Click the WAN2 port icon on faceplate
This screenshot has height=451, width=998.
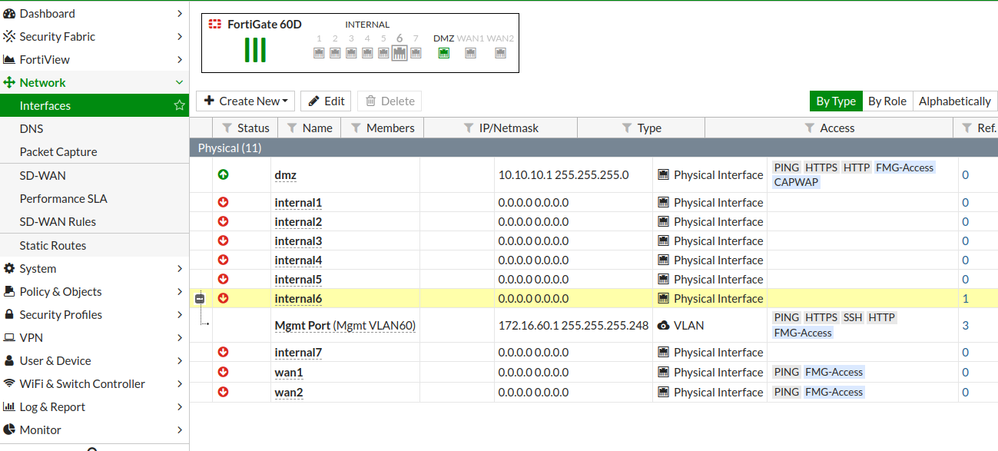tap(500, 53)
